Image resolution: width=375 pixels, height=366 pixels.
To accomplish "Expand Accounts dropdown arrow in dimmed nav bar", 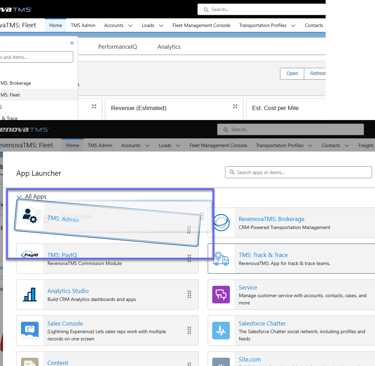I will pyautogui.click(x=147, y=146).
